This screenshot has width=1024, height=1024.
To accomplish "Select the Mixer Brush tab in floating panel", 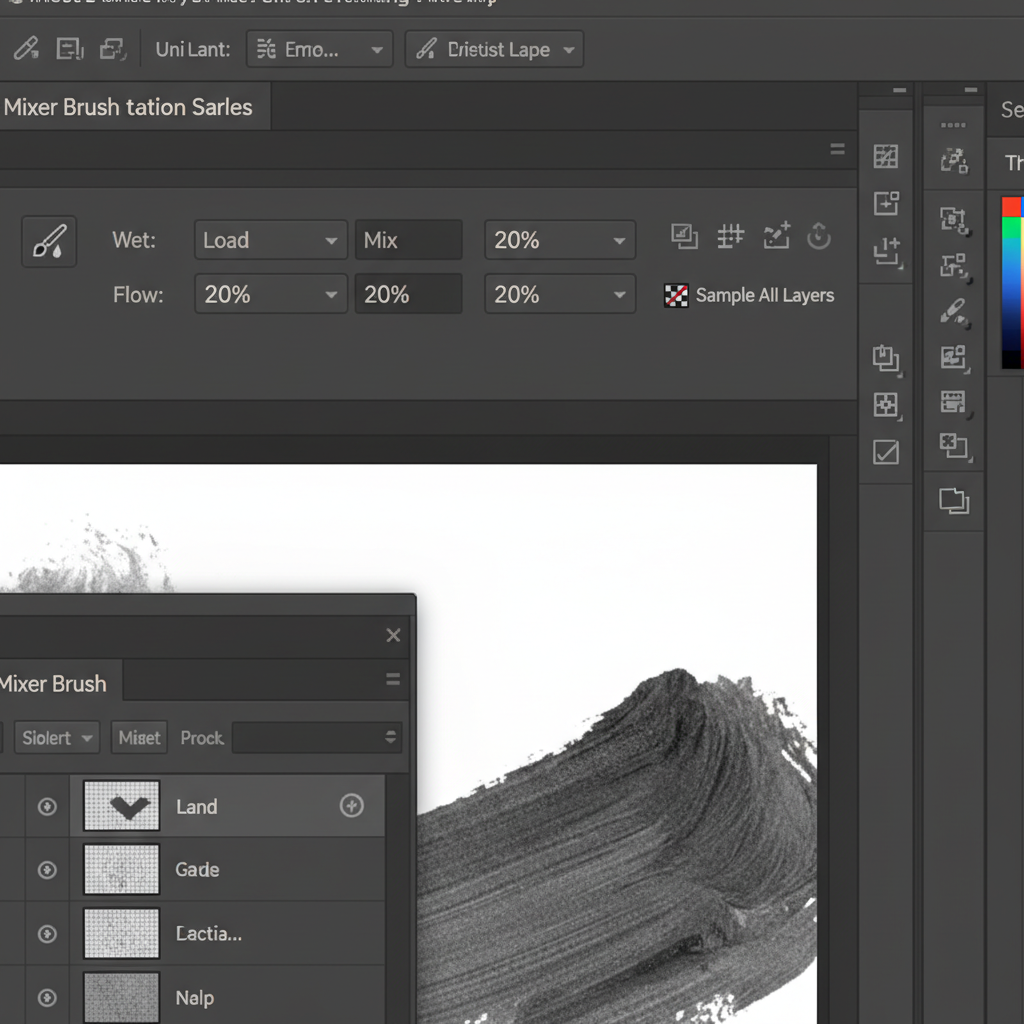I will click(55, 684).
